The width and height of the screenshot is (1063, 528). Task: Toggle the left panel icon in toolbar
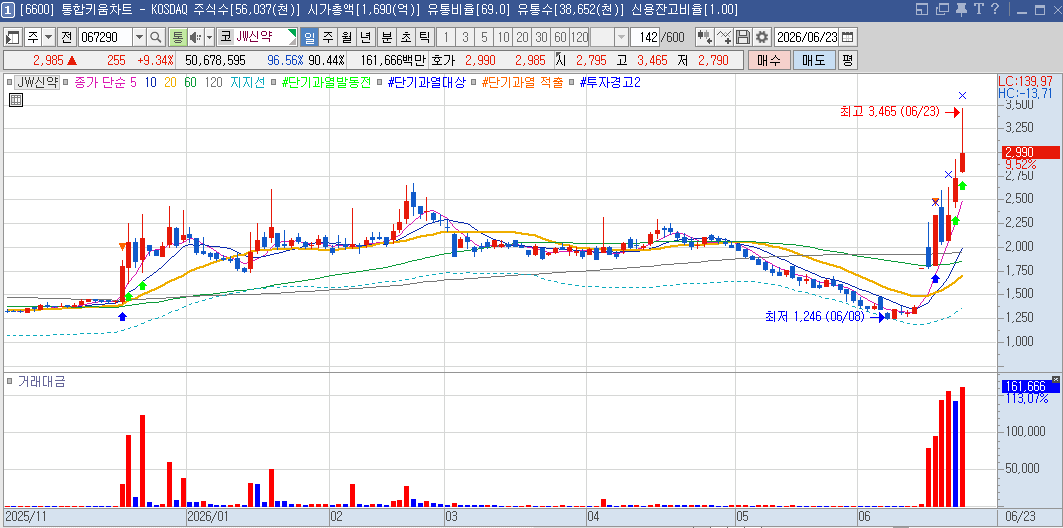coord(13,37)
